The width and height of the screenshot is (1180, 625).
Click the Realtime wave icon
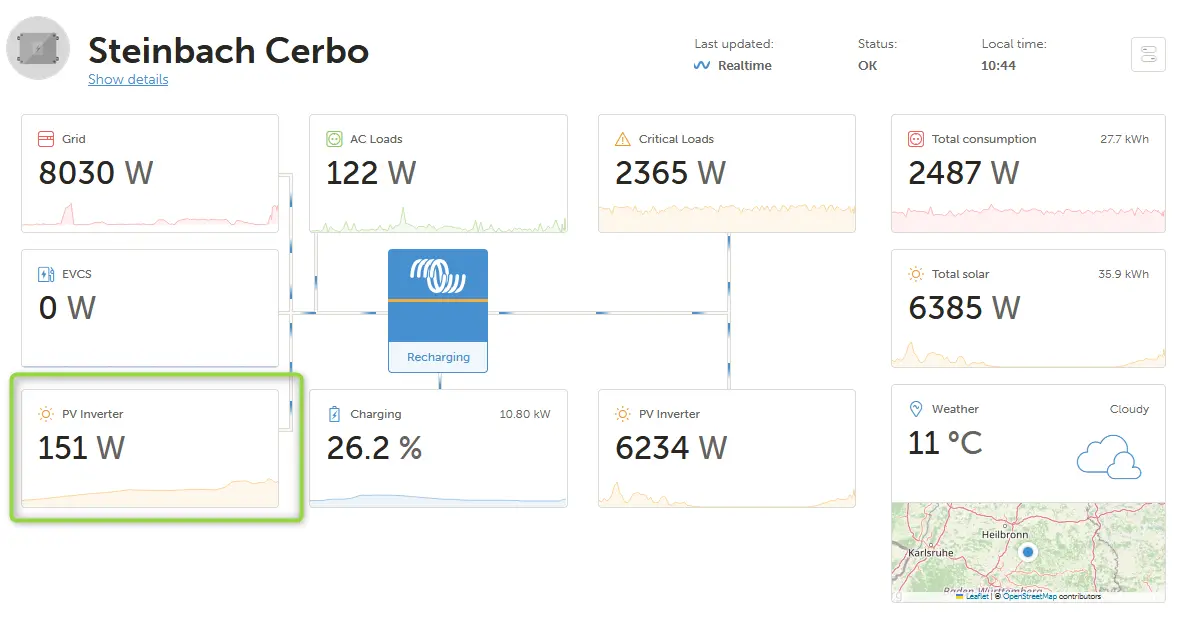pos(702,66)
